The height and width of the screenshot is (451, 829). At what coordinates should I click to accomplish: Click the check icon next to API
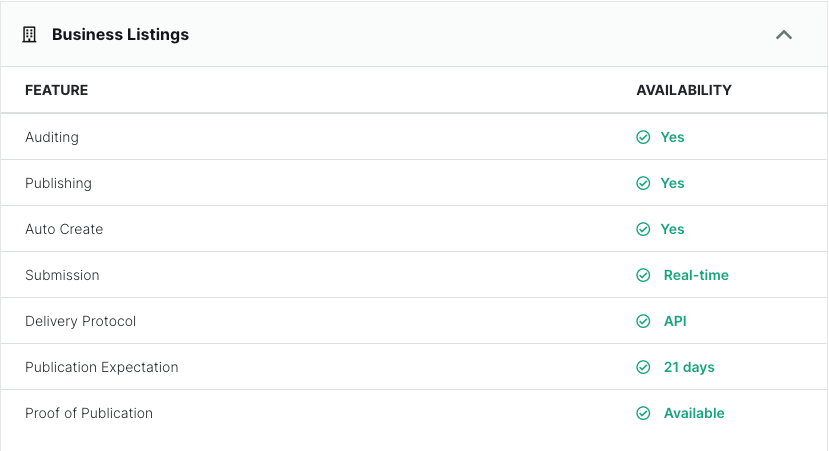[x=643, y=321]
